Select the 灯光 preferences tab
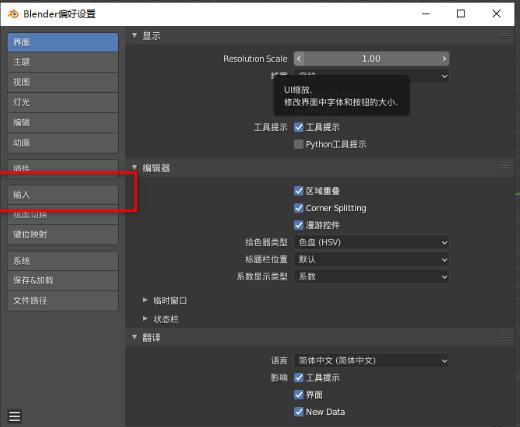The image size is (520, 427). [x=63, y=102]
